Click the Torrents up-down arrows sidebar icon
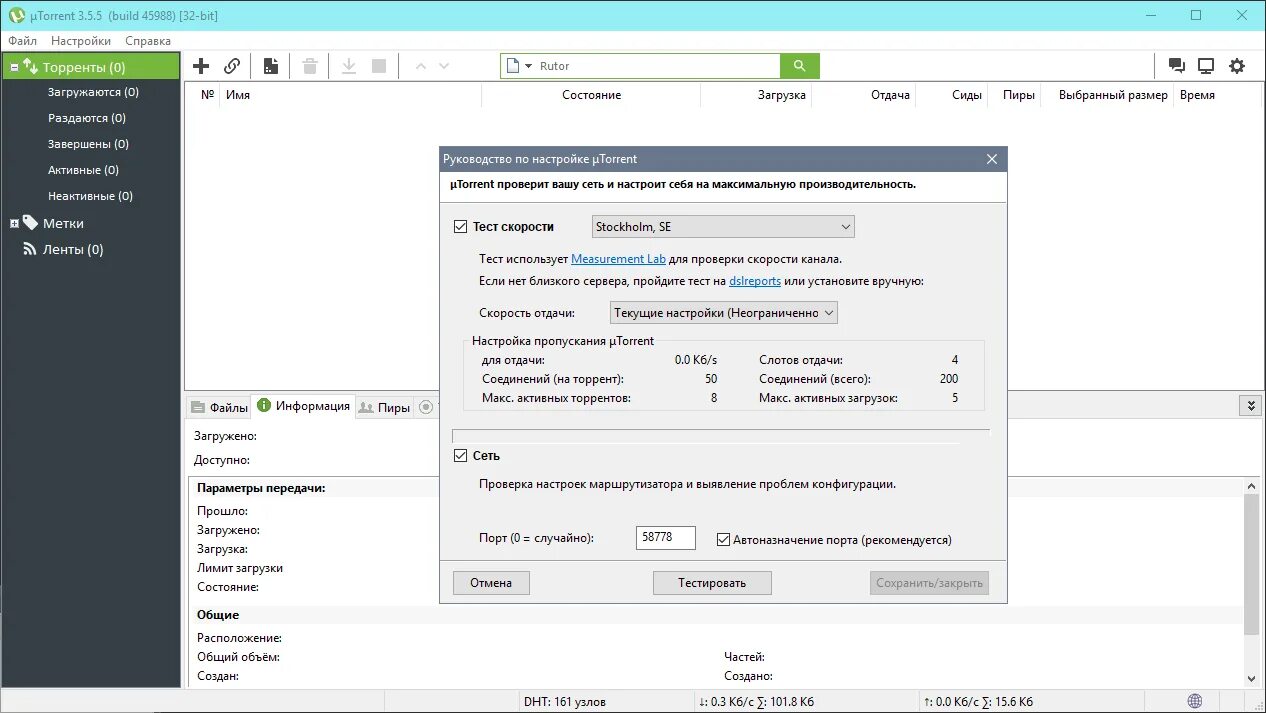Screen dimensions: 1266x713 click(x=30, y=67)
